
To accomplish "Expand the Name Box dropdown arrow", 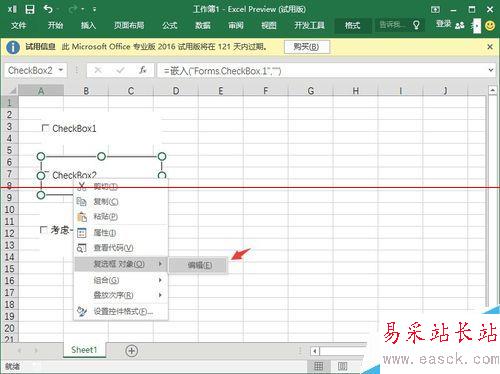I will click(61, 70).
